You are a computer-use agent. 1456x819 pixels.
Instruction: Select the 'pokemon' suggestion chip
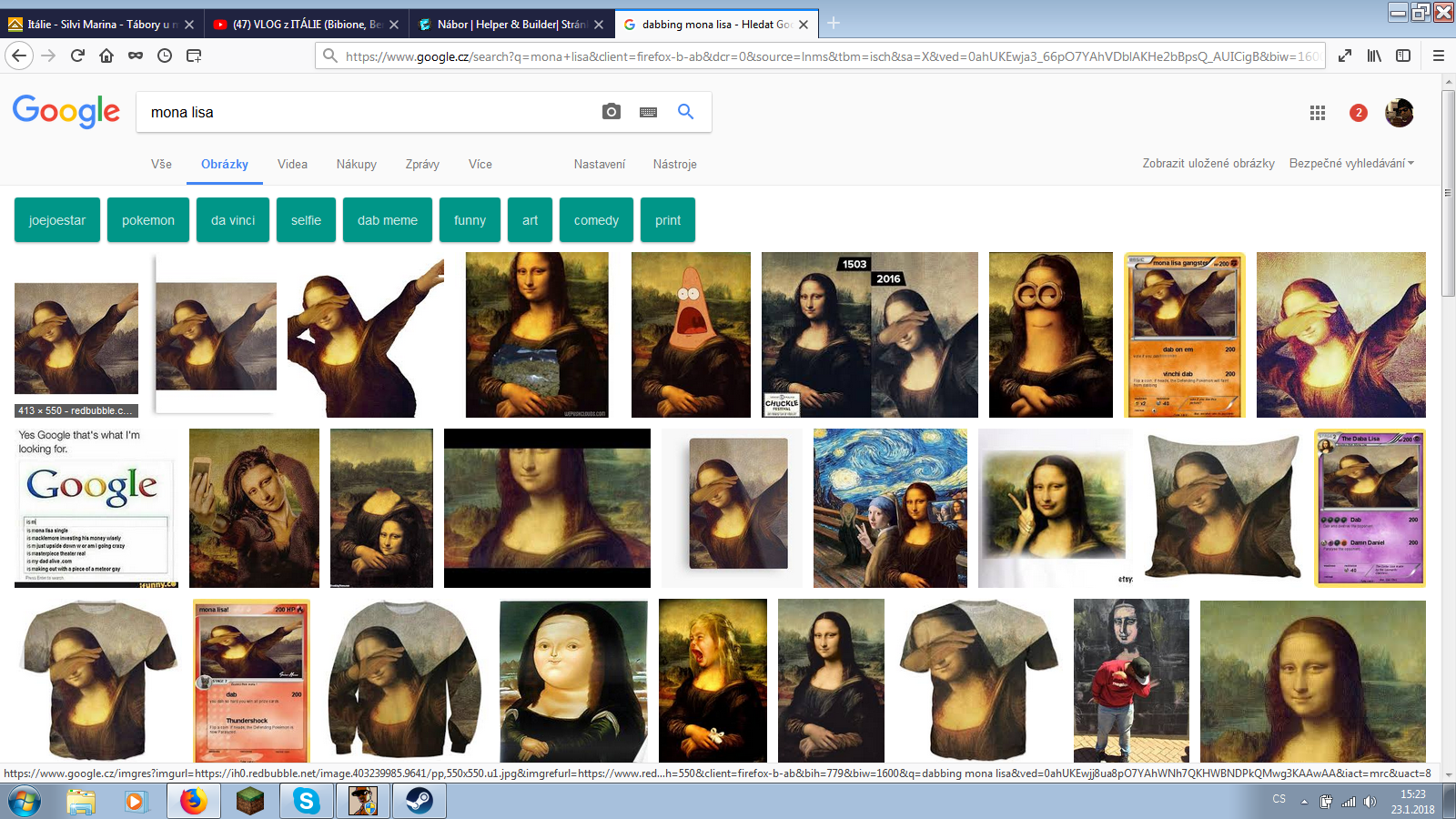pos(147,220)
